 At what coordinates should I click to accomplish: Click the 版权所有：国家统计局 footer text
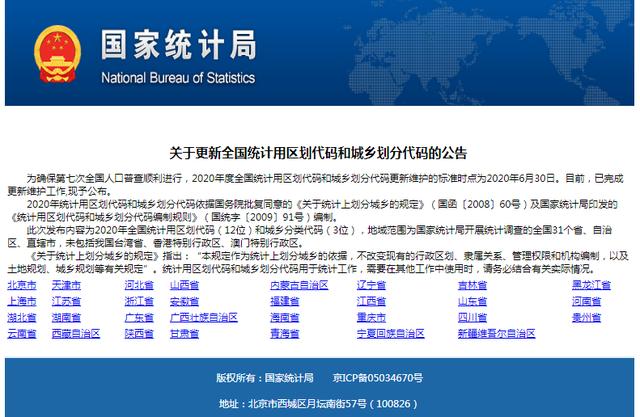click(265, 378)
